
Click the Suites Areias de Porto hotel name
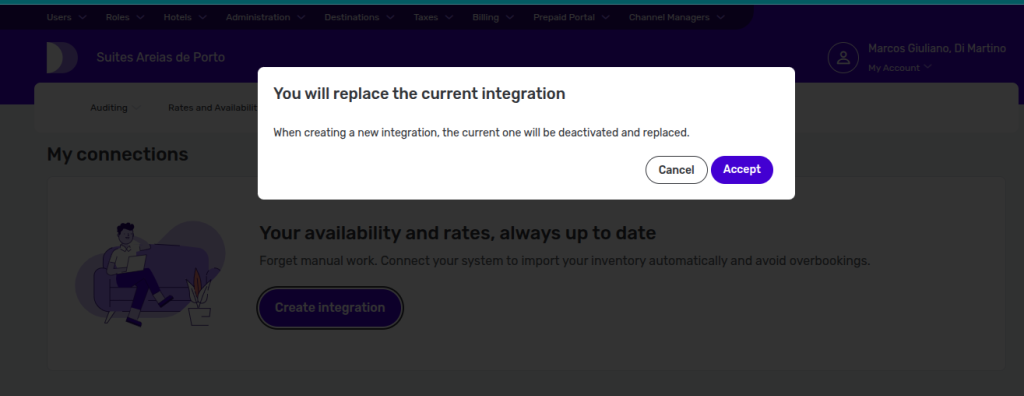[161, 58]
